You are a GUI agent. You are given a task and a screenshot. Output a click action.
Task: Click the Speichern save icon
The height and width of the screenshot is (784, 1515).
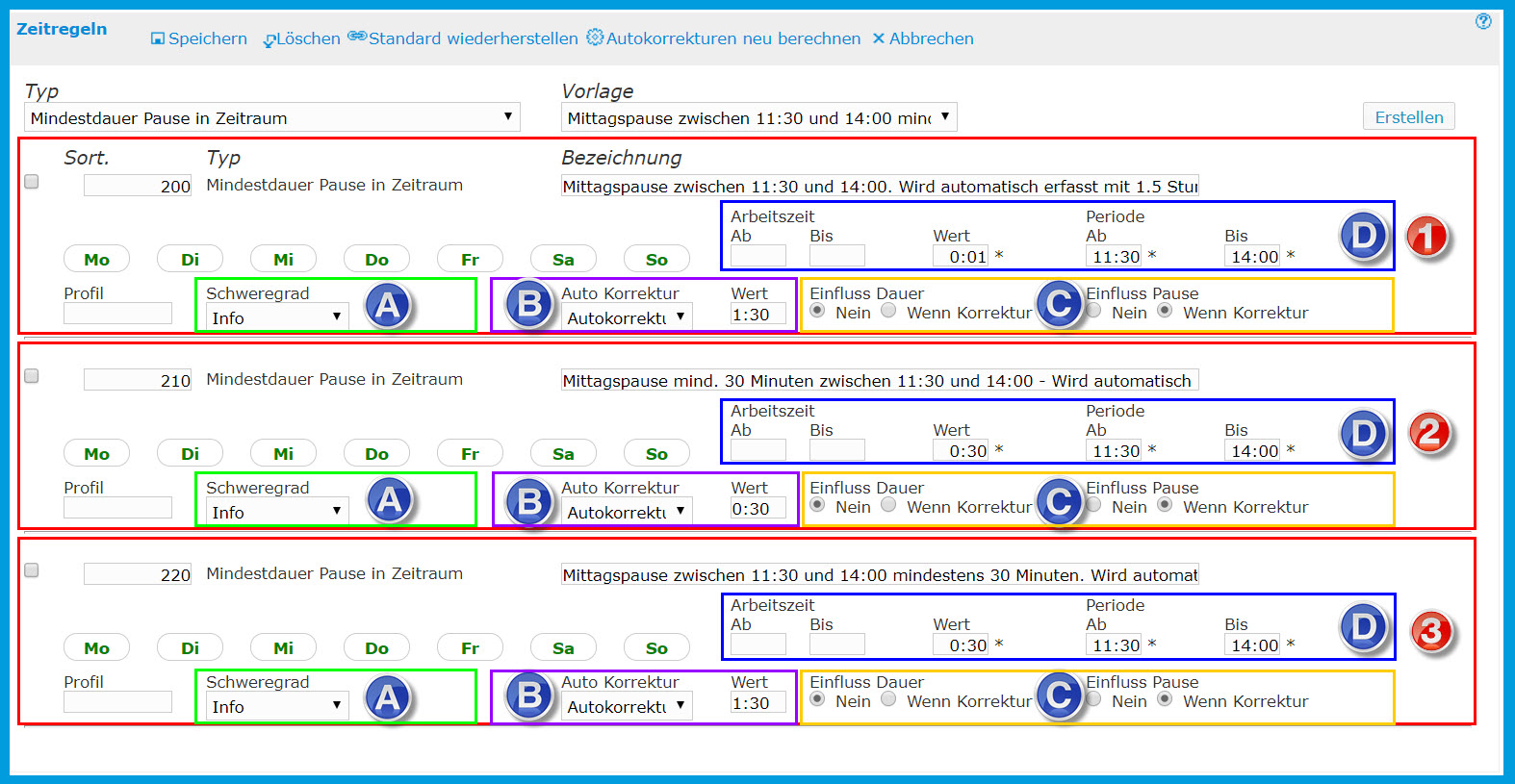[158, 38]
